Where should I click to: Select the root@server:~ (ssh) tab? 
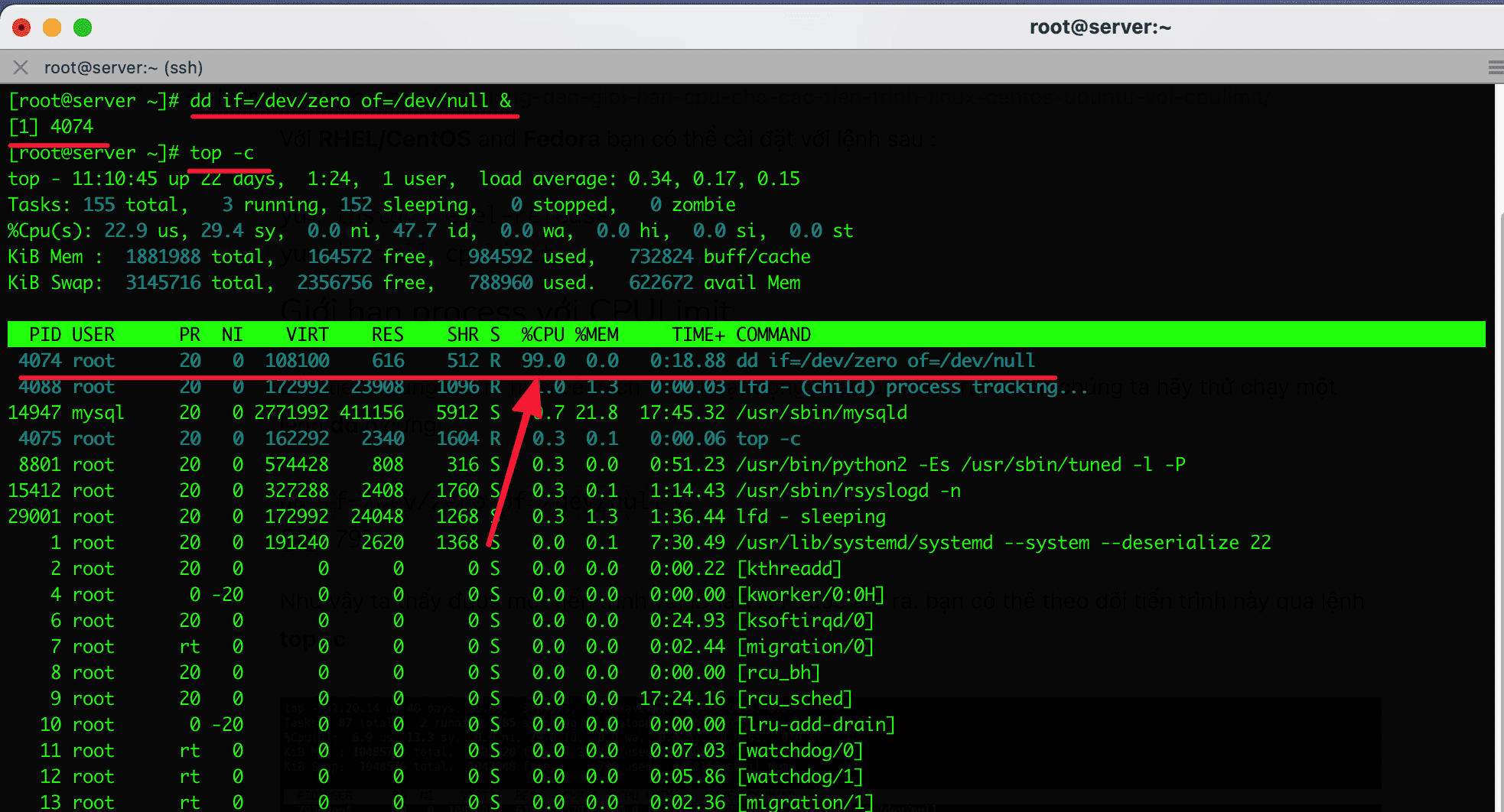point(124,67)
